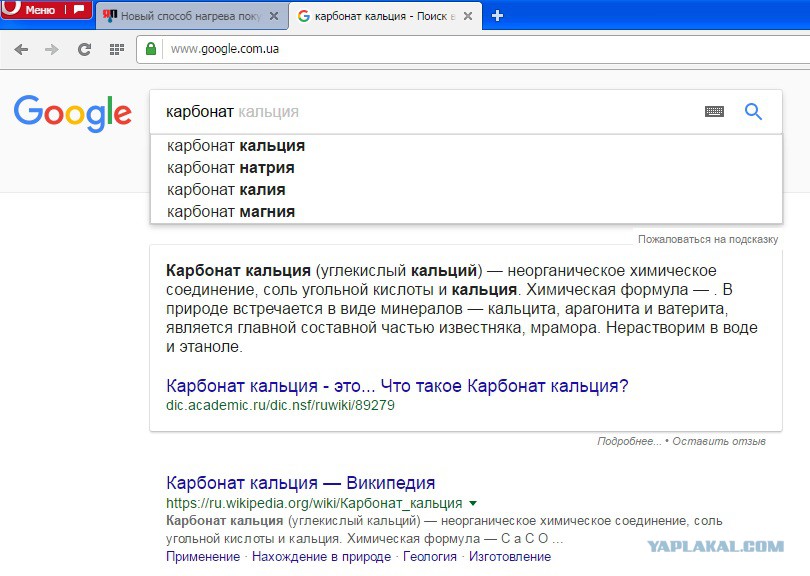Select the 'карбонат кальция - Поиск' tab

(385, 16)
